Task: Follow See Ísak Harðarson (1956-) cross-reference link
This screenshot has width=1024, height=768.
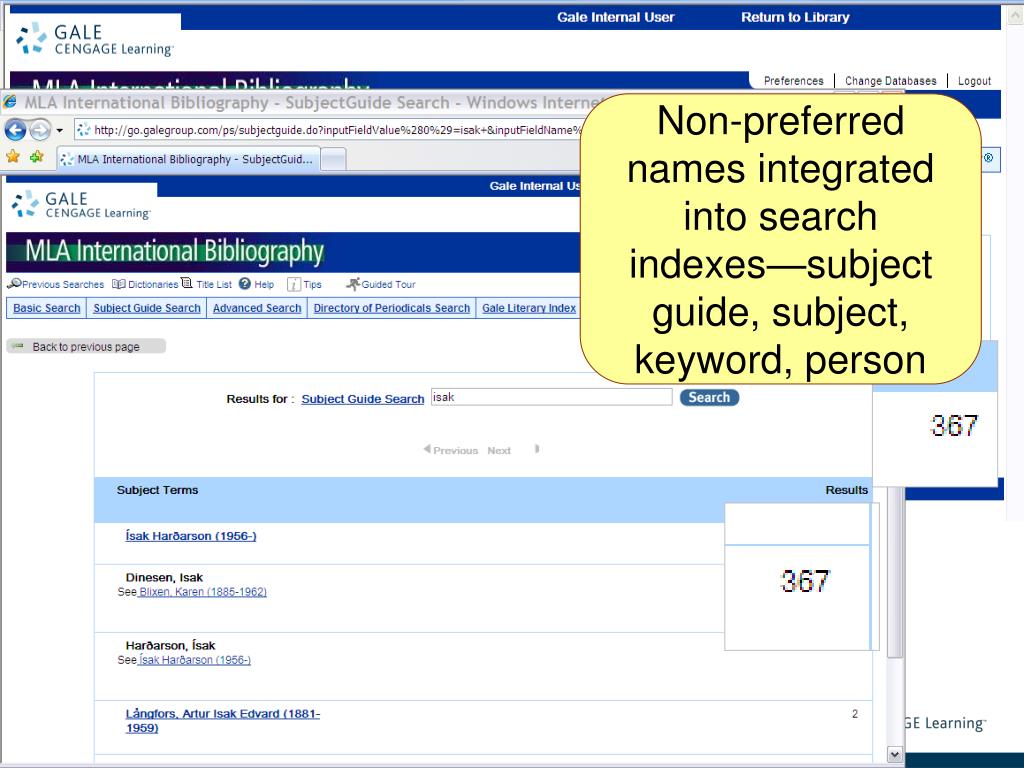Action: (x=195, y=660)
